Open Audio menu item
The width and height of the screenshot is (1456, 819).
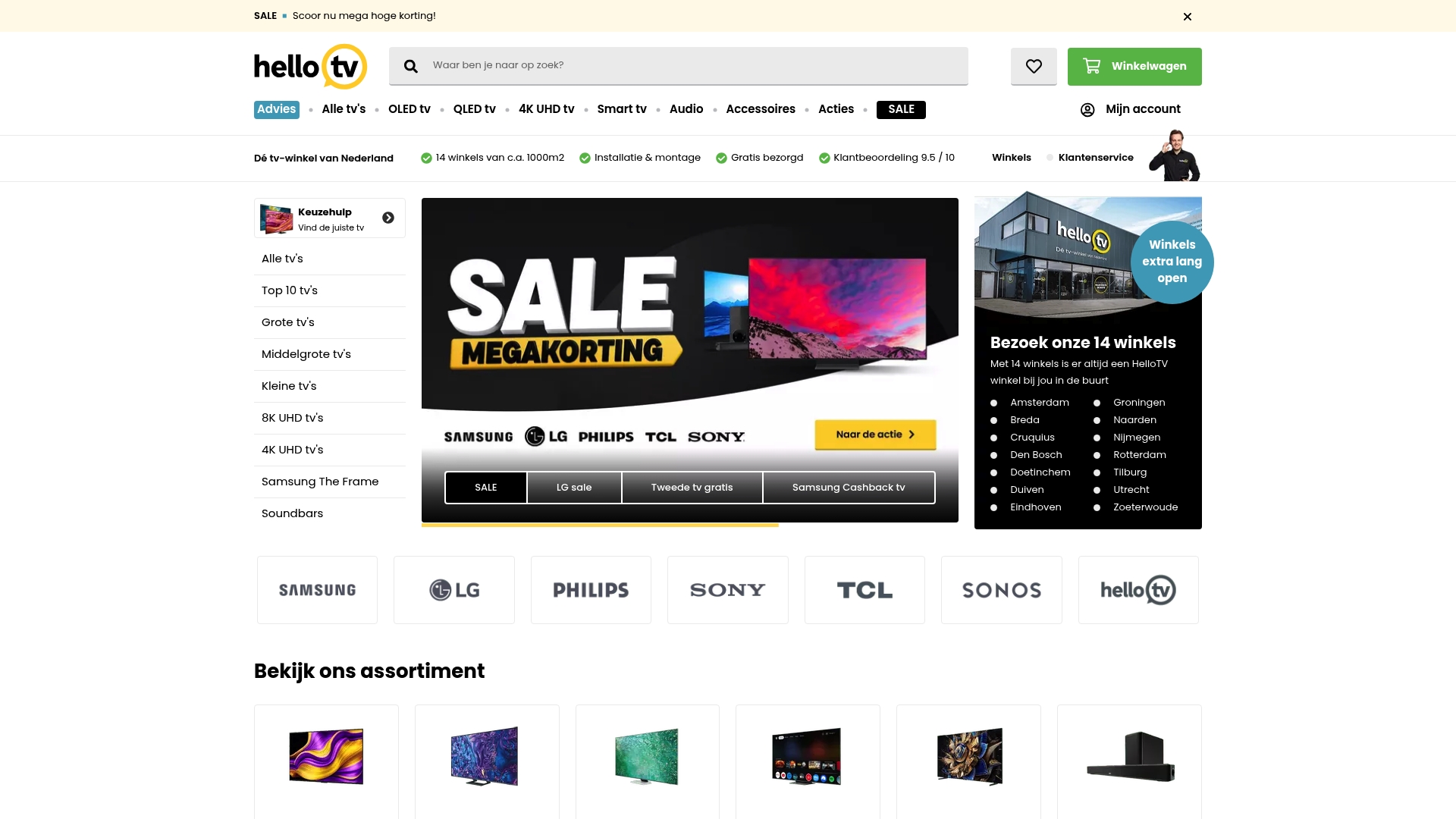[686, 109]
